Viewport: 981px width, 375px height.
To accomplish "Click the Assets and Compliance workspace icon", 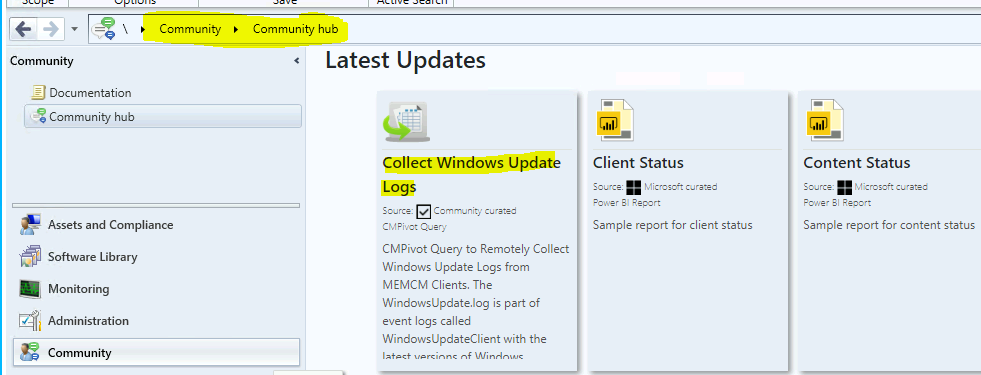I will coord(30,225).
